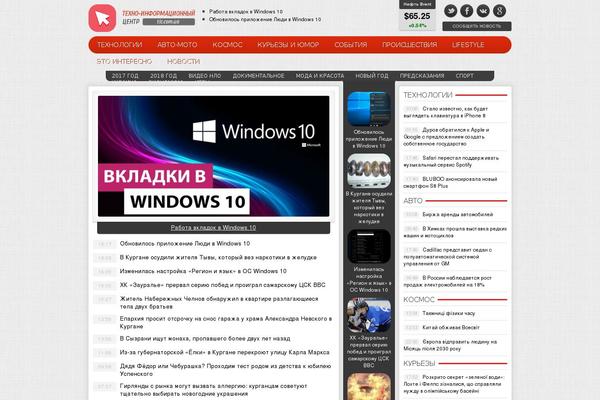
Task: Select the Предсказания tab
Action: pyautogui.click(x=422, y=76)
